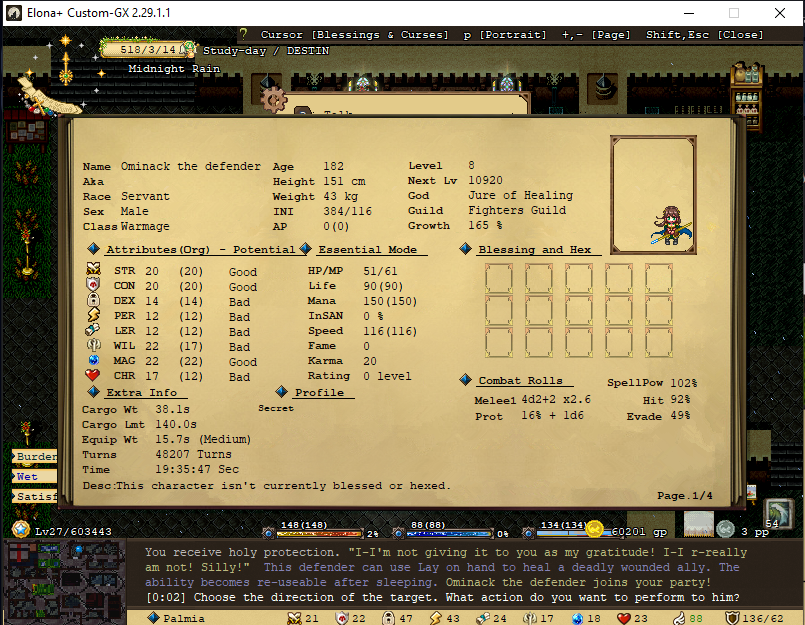Click the heart charisma icon in bottom bar
The width and height of the screenshot is (805, 625).
[624, 618]
